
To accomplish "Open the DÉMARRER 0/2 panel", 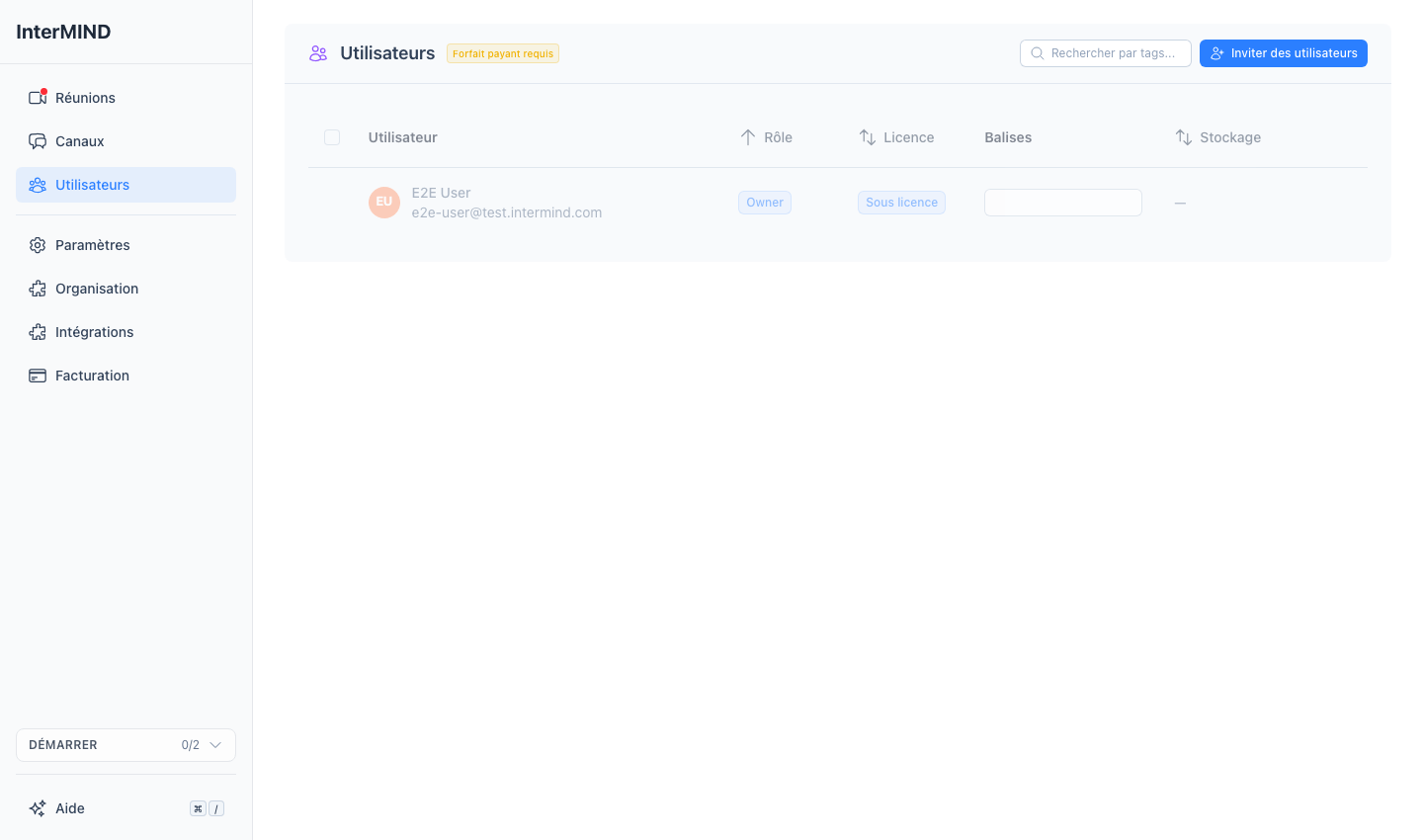I will 126,745.
